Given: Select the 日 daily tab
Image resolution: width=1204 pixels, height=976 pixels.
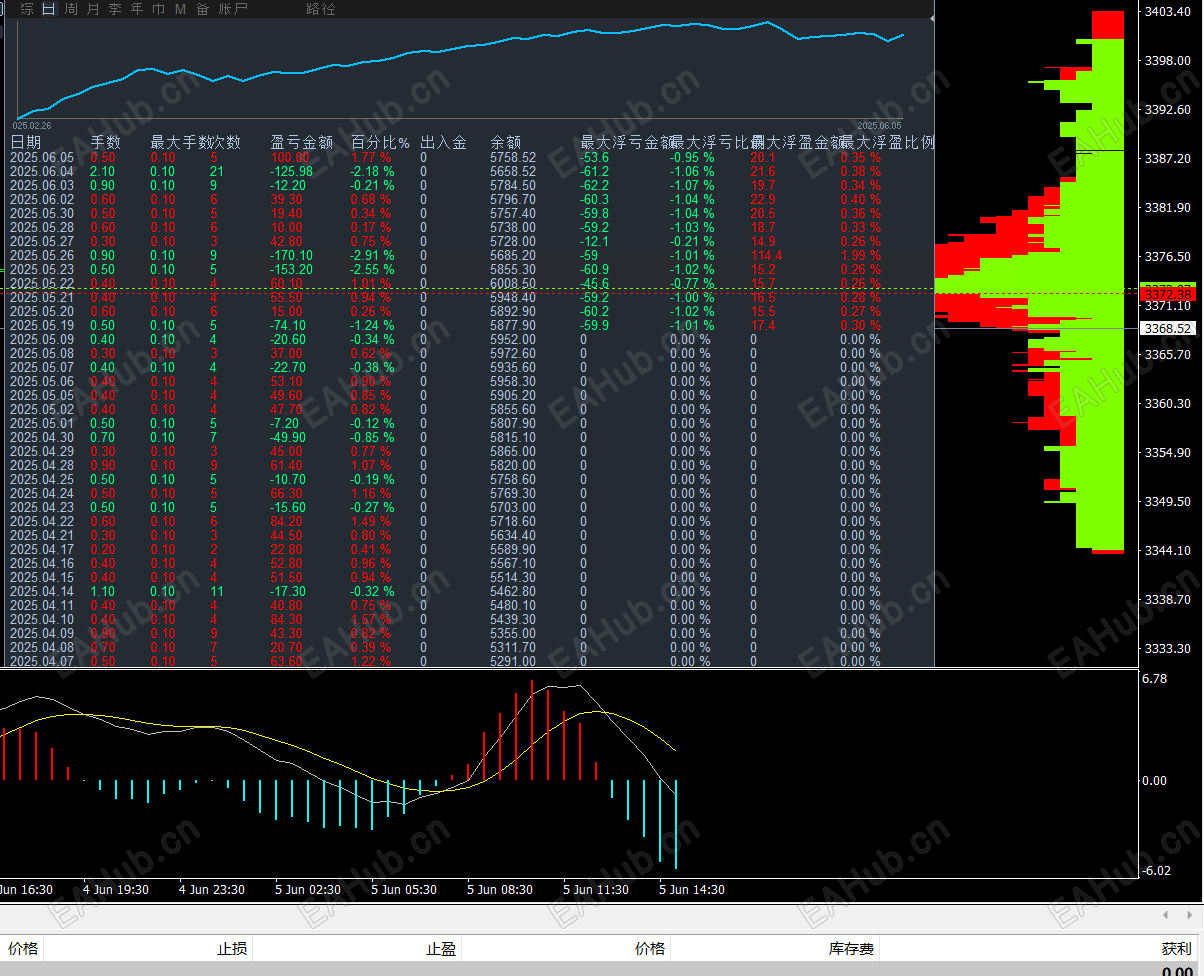Looking at the screenshot, I should click(x=49, y=9).
